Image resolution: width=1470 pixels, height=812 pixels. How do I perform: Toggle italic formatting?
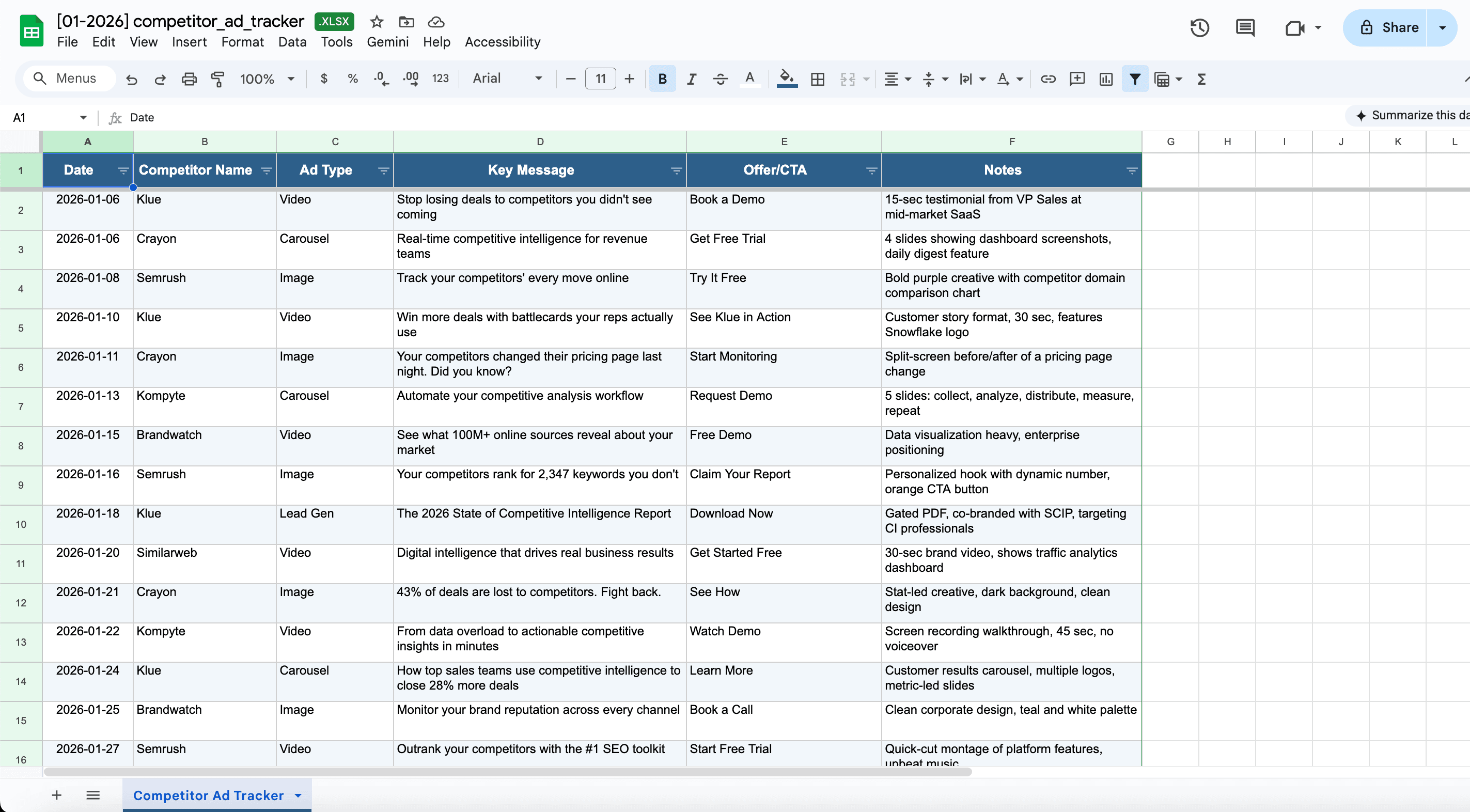click(x=691, y=79)
